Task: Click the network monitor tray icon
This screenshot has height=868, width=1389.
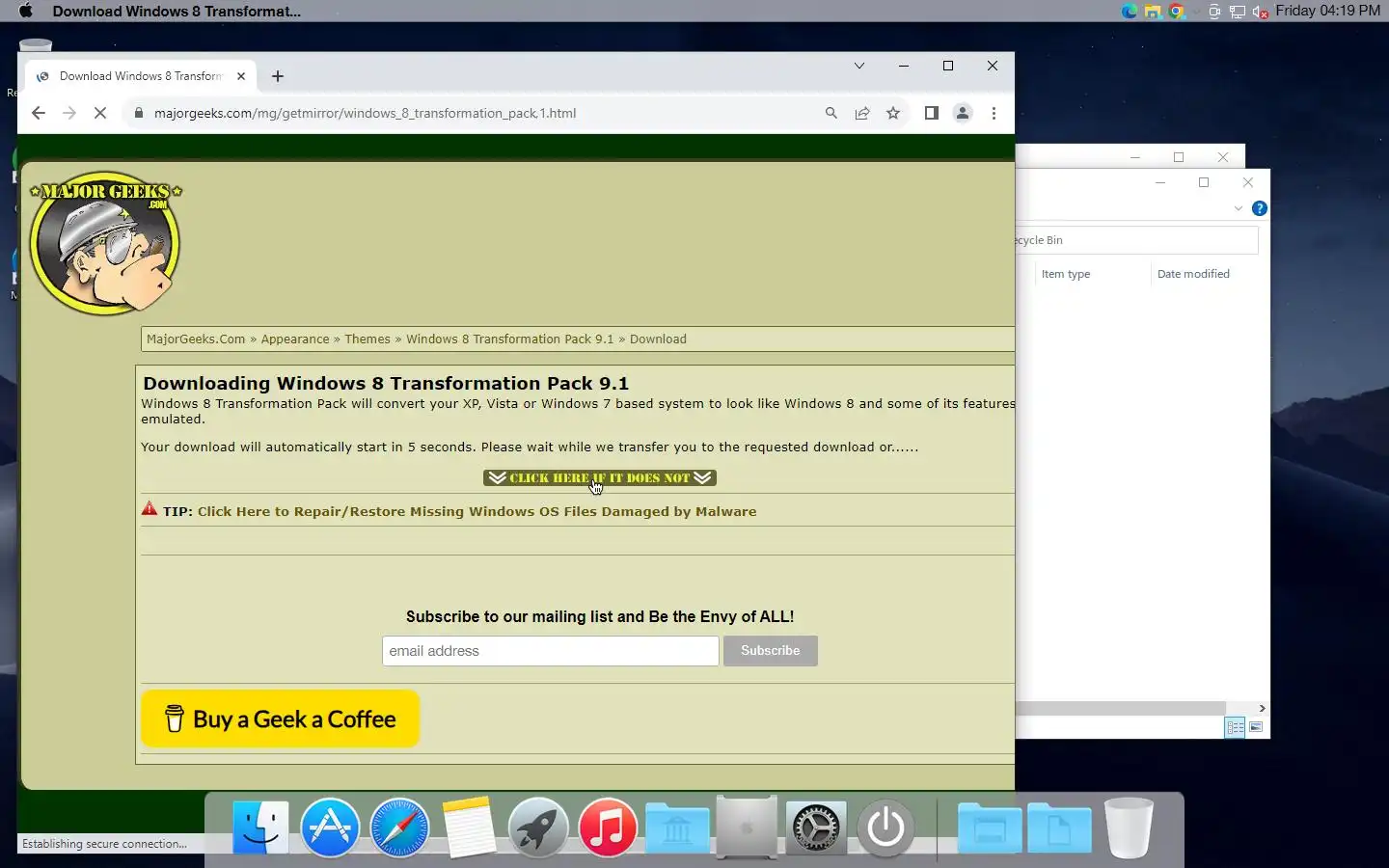Action: coord(1238,12)
